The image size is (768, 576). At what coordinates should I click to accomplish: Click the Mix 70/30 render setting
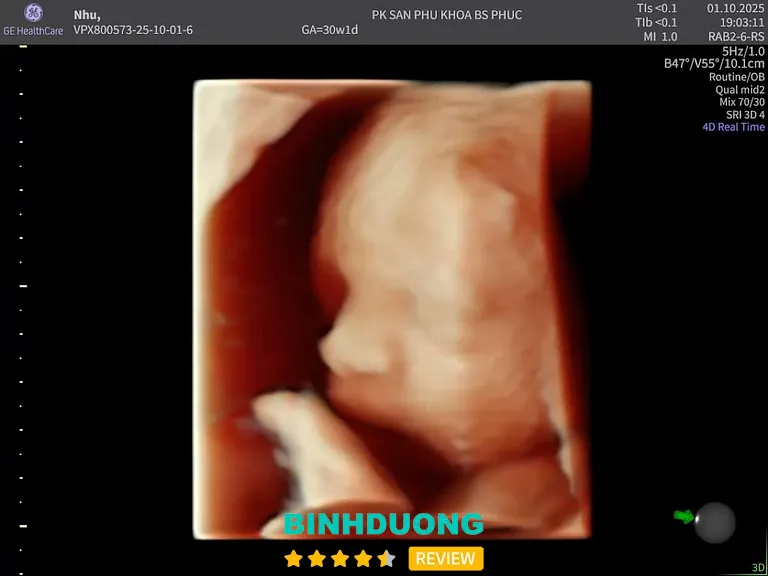click(x=740, y=102)
